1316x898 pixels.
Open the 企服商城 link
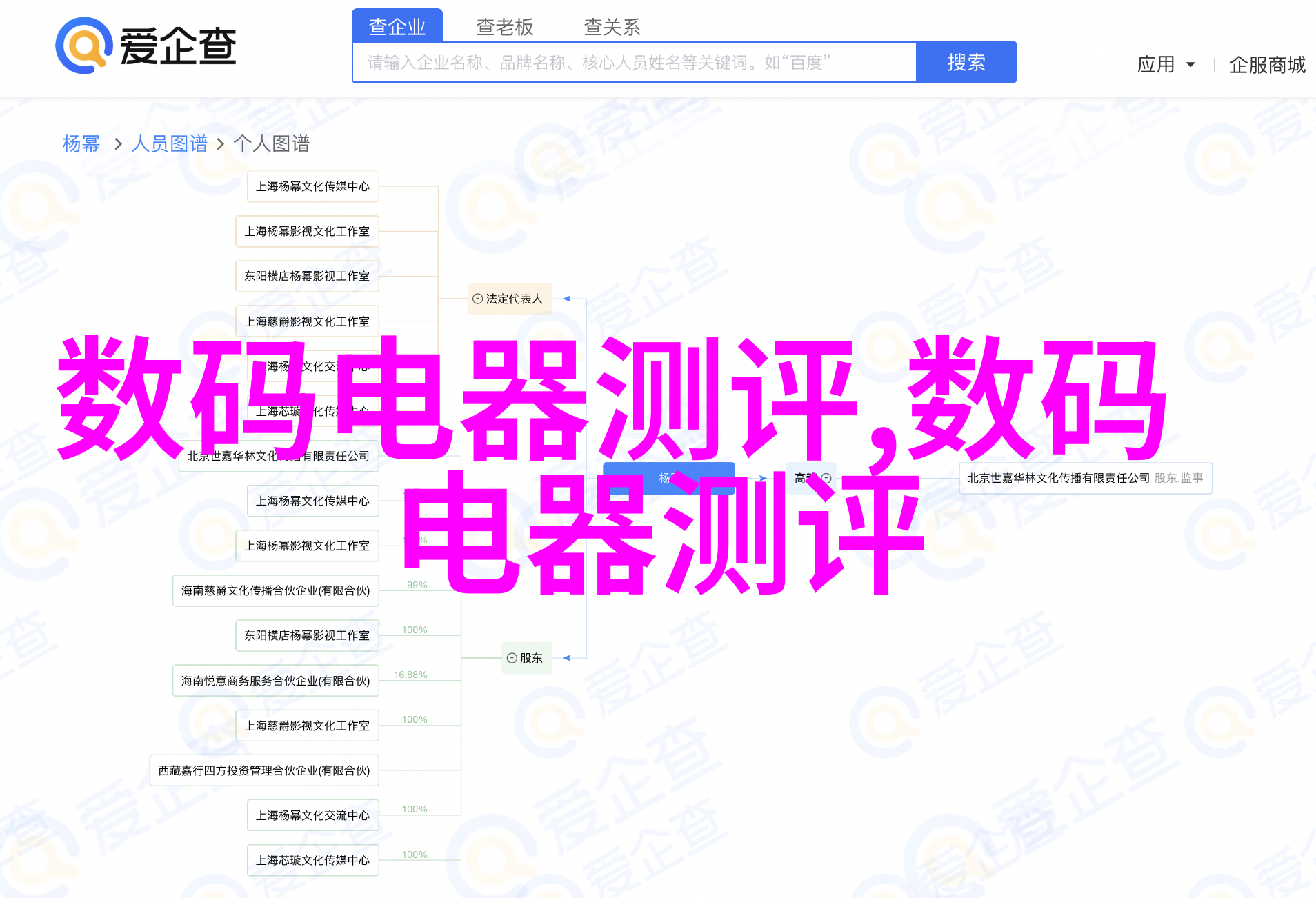(1268, 65)
